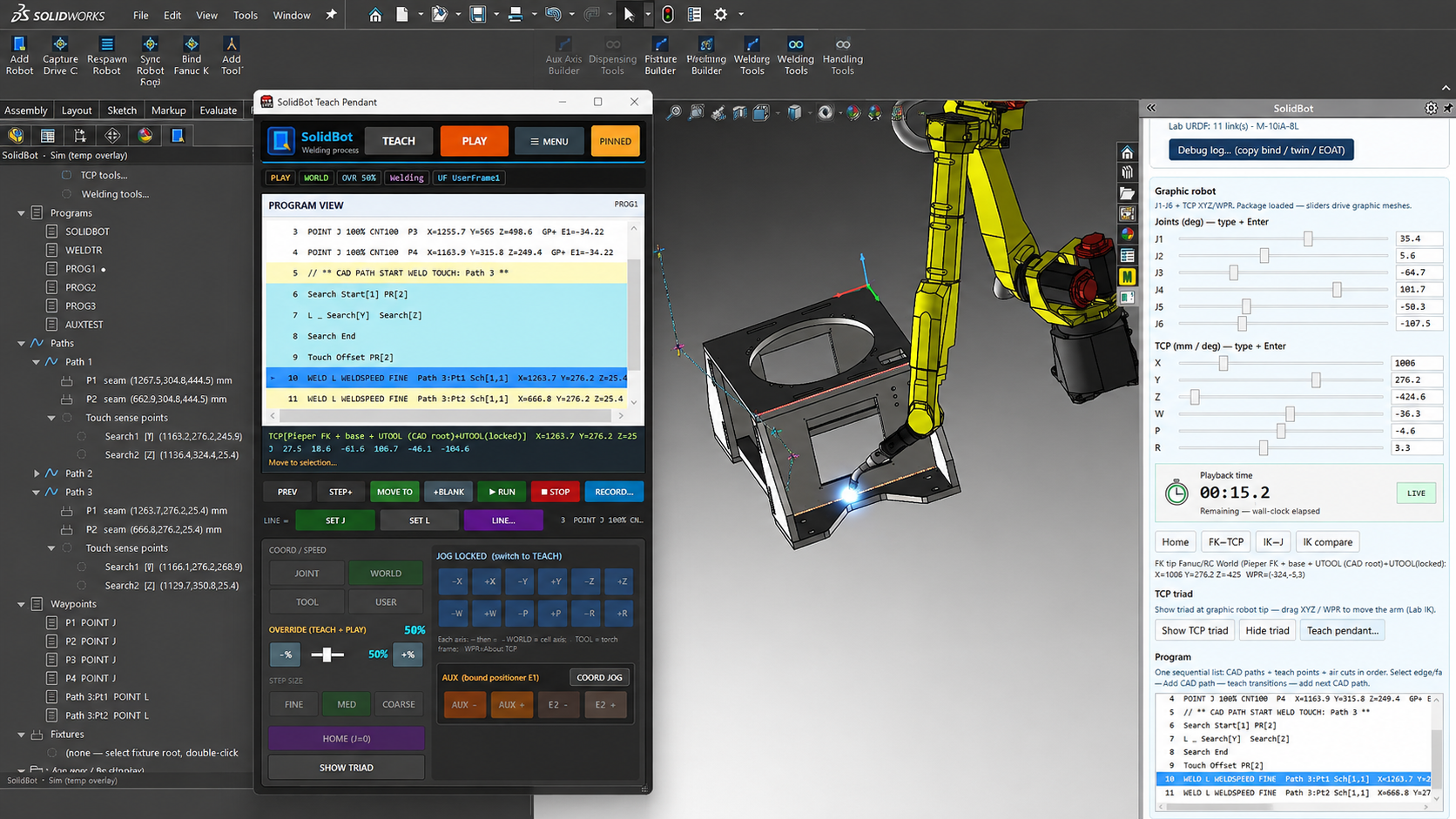Viewport: 1456px width, 819px height.
Task: Adjust the override speed slider
Action: click(327, 655)
